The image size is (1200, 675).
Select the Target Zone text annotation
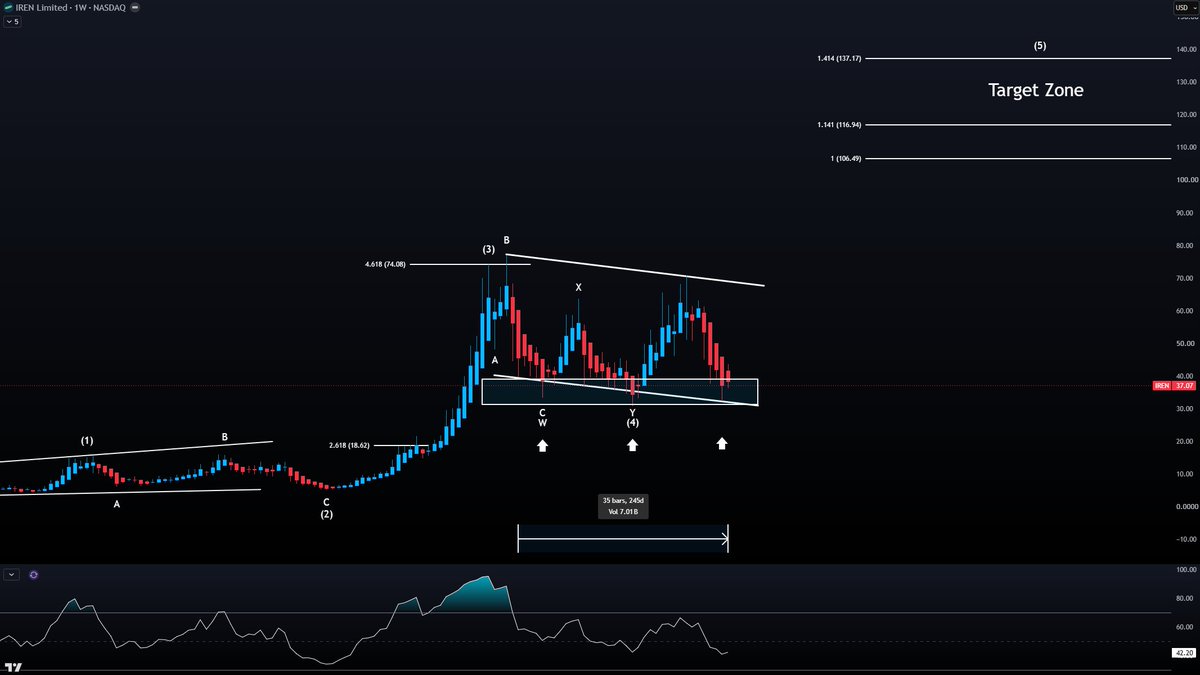1036,90
